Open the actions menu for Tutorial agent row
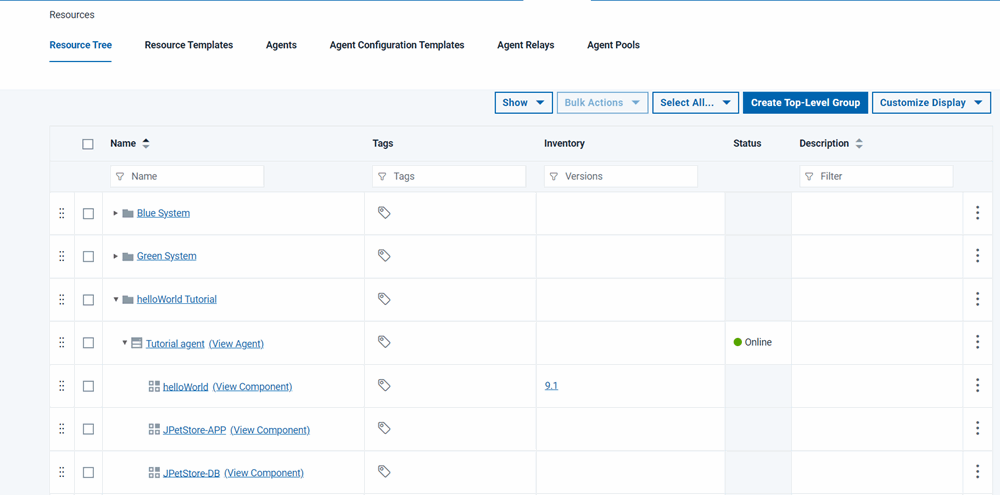Screen dimensions: 1000x495 pos(977,342)
